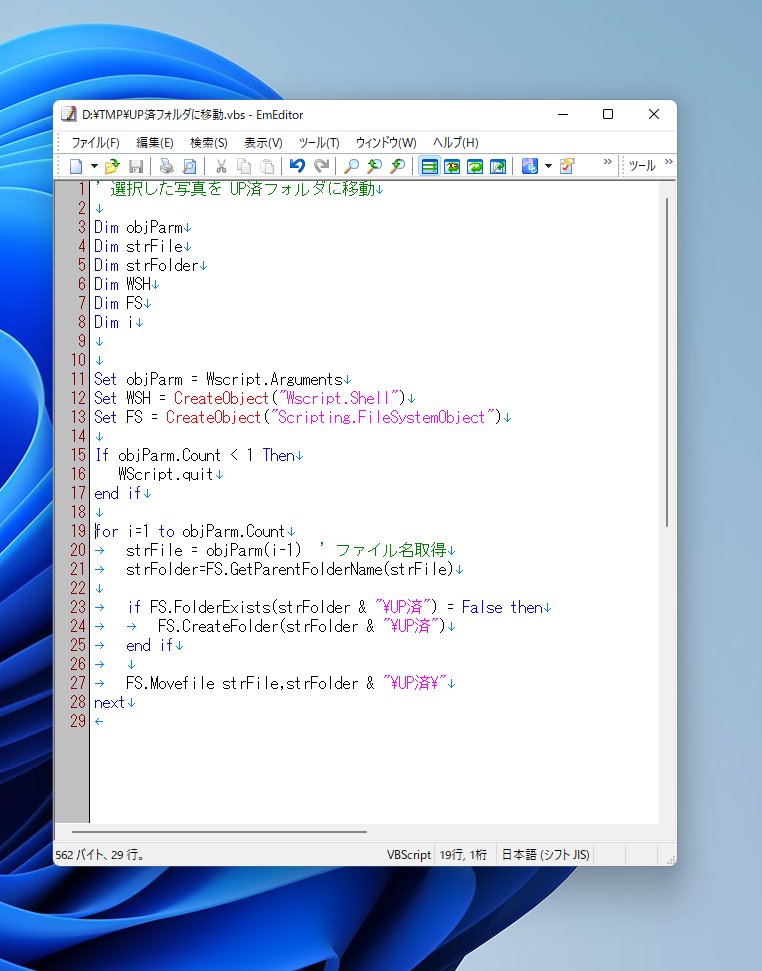
Task: Click the grey Redo arrow icon
Action: click(321, 166)
